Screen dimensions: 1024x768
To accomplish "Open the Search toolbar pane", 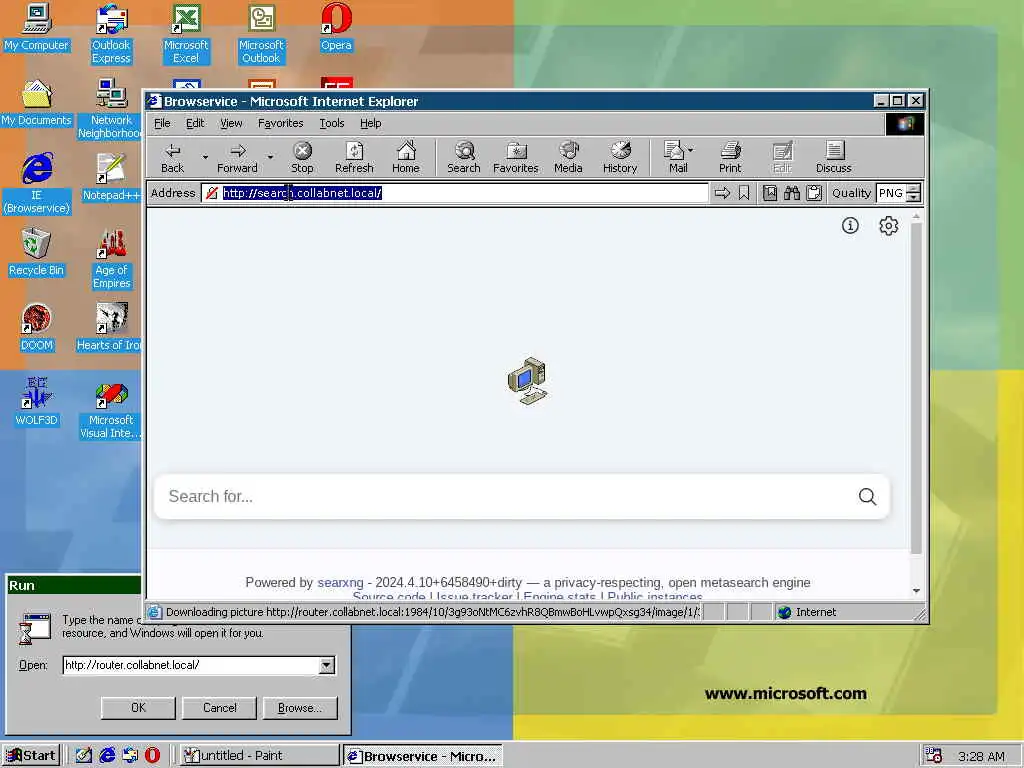I will point(464,158).
